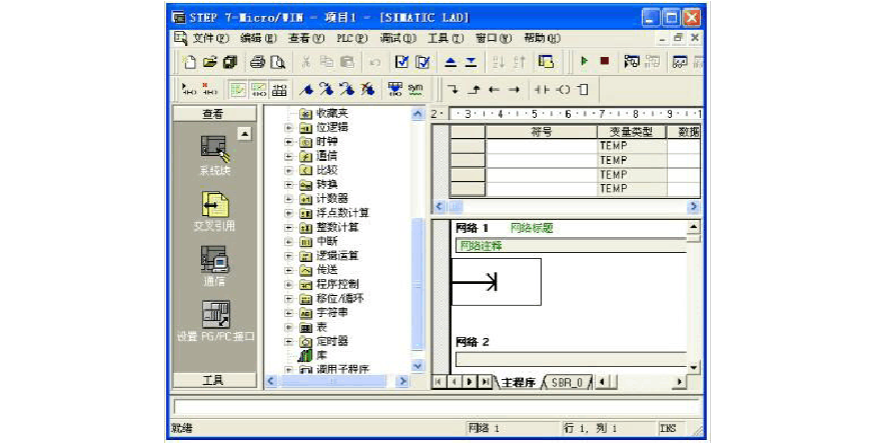
Task: Upload from PLC using the up-arrow icon
Action: tap(450, 62)
